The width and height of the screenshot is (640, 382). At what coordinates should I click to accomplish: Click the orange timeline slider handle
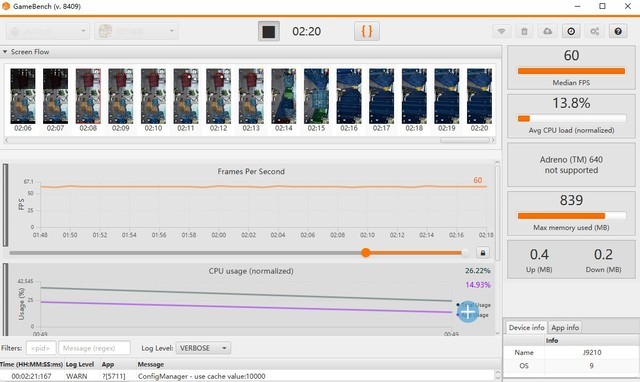(x=366, y=253)
